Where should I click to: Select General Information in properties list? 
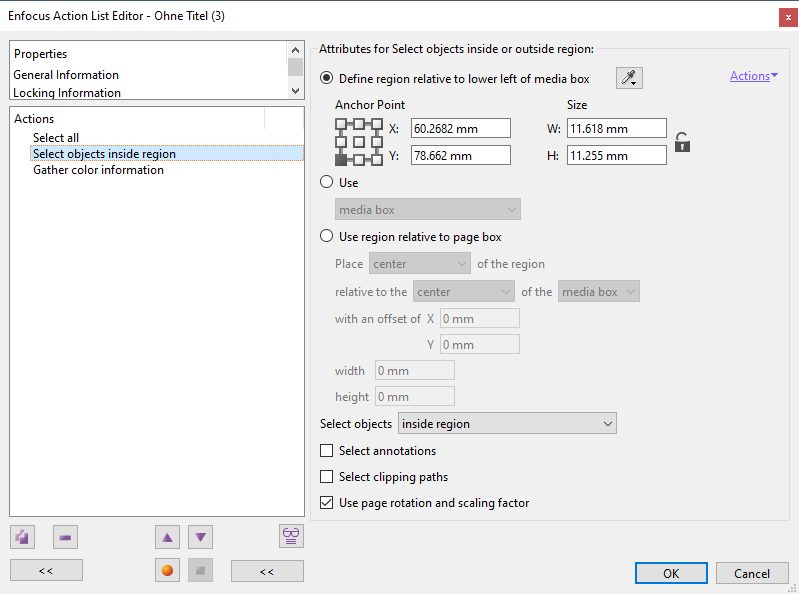[x=66, y=75]
